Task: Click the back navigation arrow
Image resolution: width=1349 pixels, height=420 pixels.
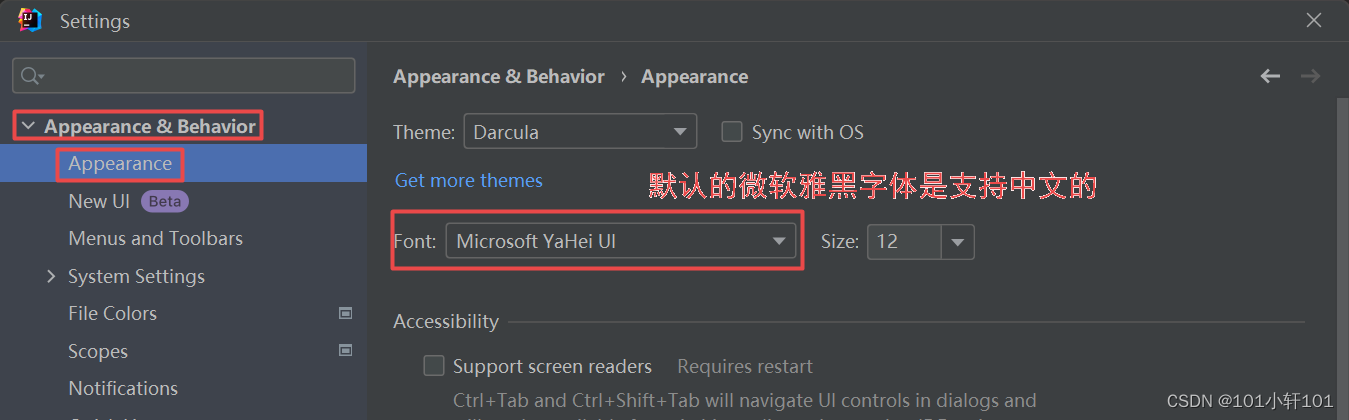Action: click(x=1270, y=77)
